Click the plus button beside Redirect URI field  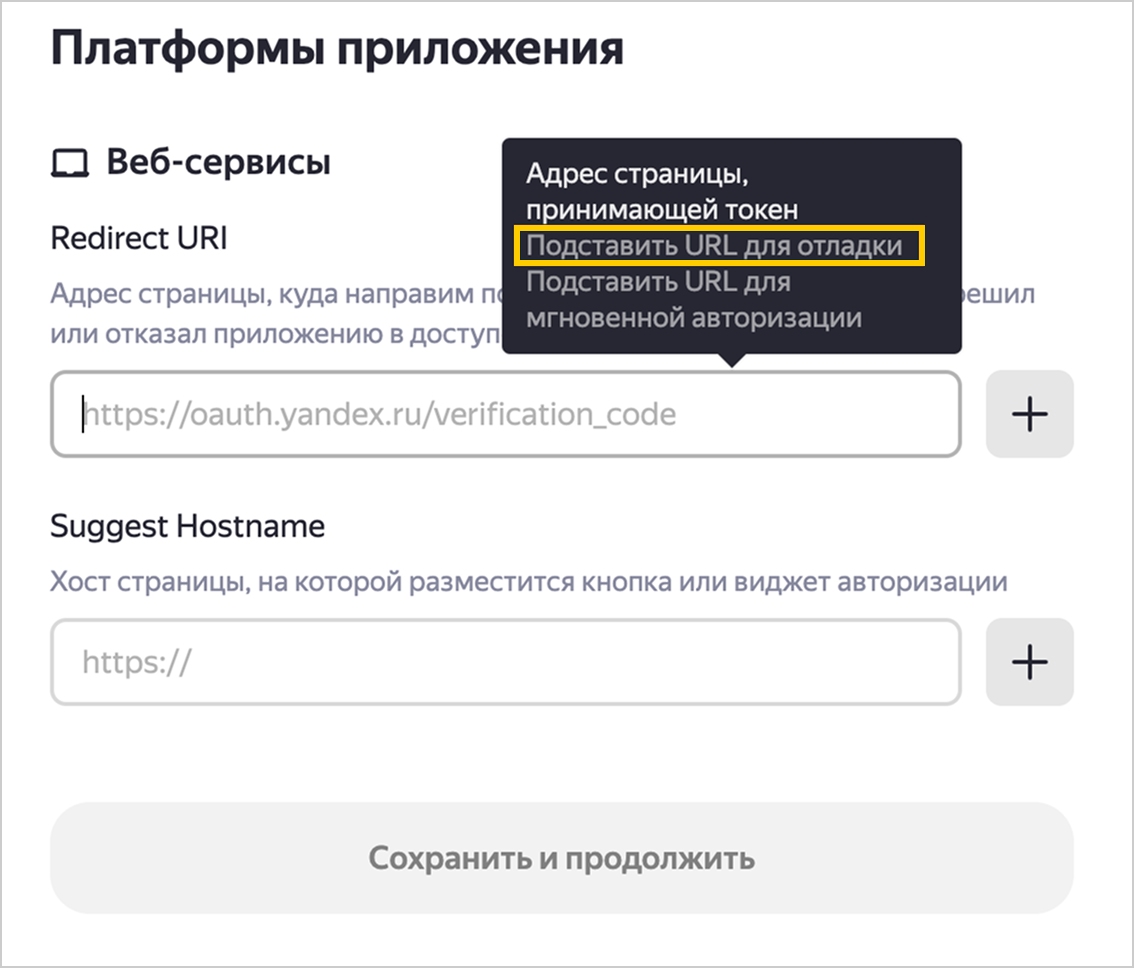tap(1029, 414)
